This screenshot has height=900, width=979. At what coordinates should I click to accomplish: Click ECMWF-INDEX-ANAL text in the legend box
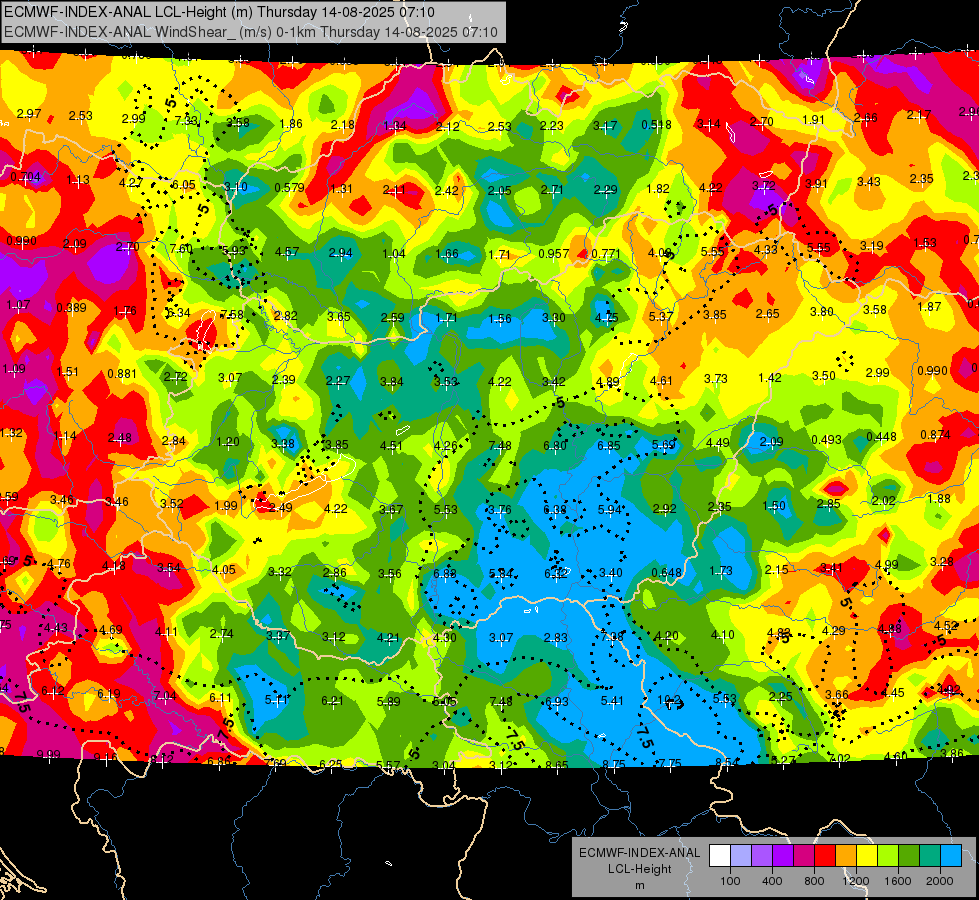coord(639,853)
